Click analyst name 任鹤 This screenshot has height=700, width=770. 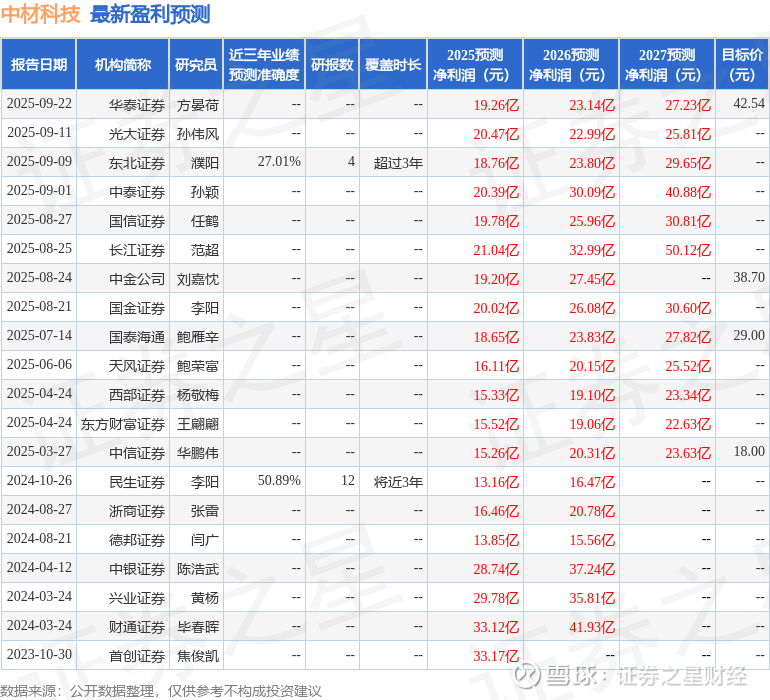205,221
